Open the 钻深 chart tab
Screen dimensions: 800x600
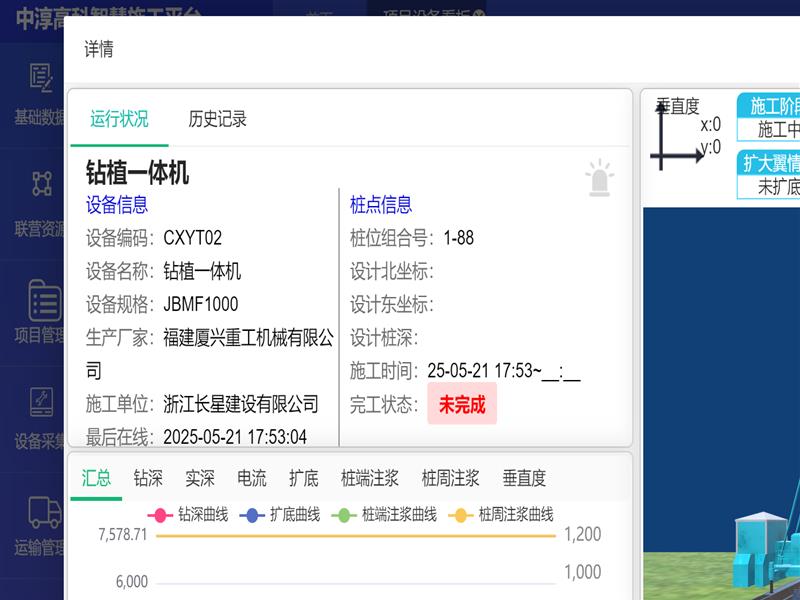[x=148, y=478]
